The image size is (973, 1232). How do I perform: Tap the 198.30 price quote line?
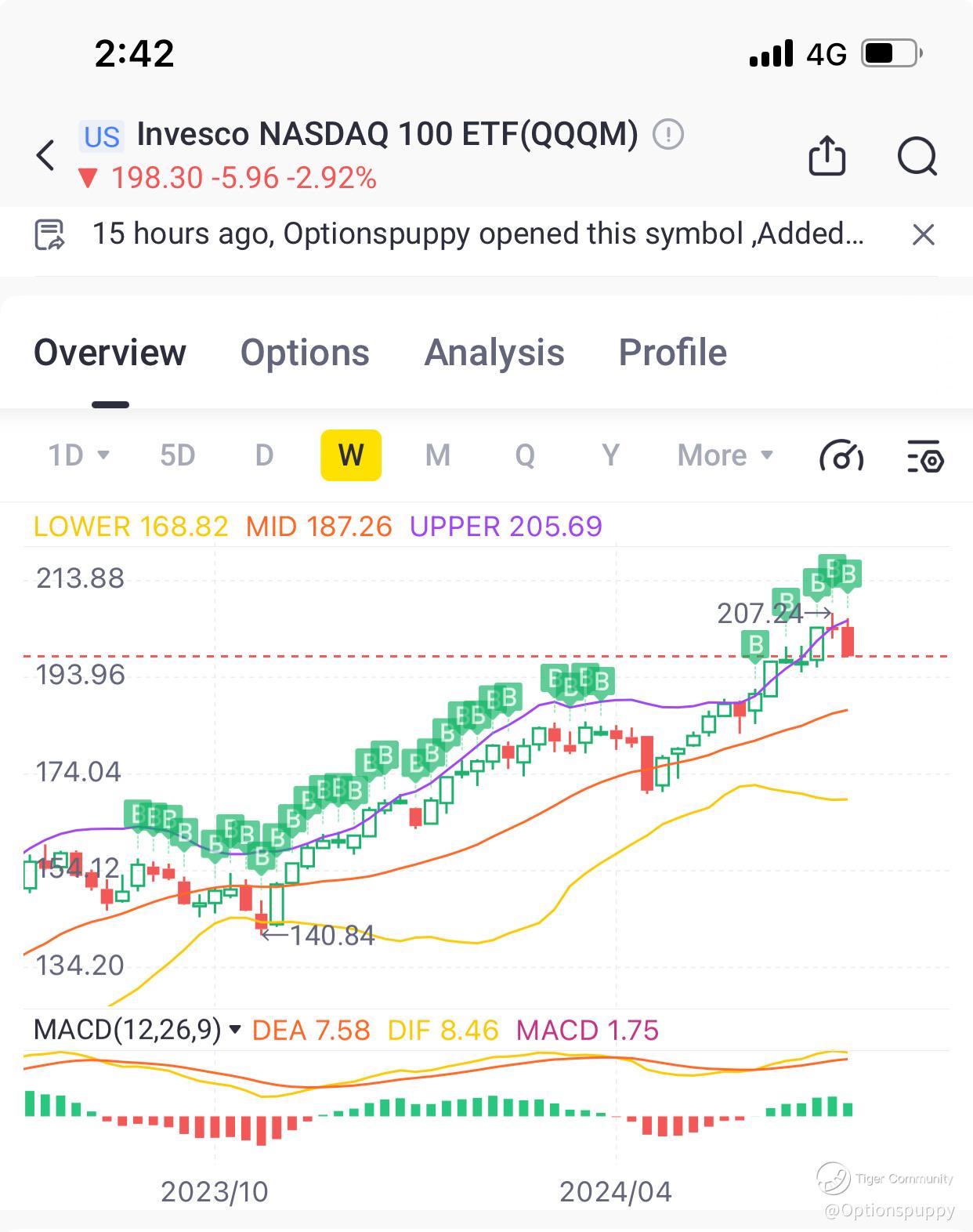pyautogui.click(x=227, y=179)
